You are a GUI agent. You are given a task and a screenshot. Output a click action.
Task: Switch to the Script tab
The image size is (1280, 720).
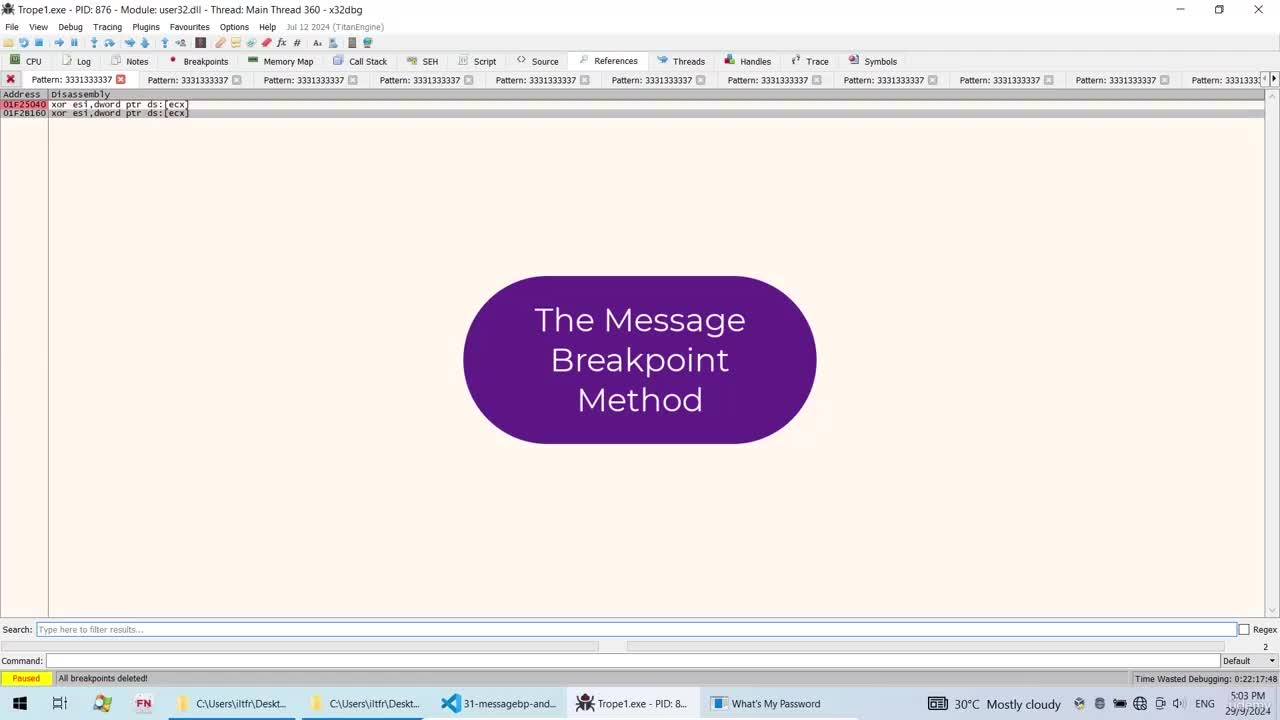click(477, 61)
